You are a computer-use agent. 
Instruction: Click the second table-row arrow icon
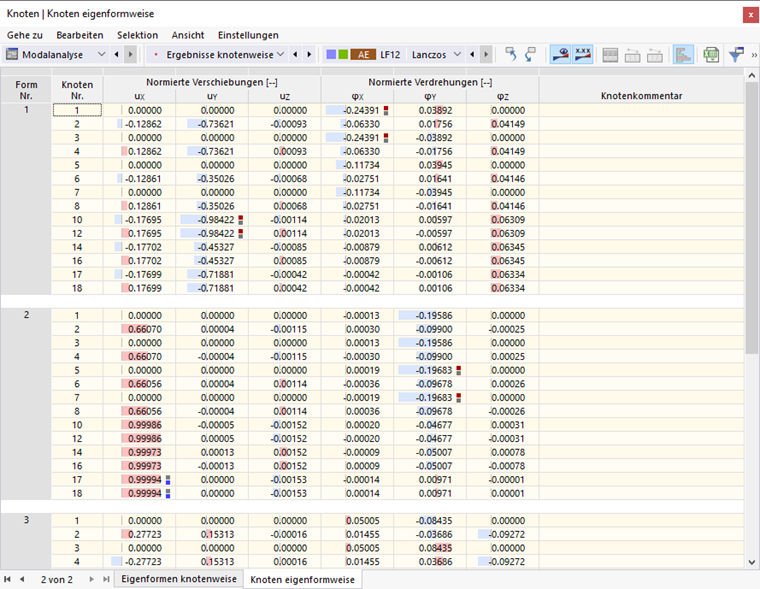654,55
